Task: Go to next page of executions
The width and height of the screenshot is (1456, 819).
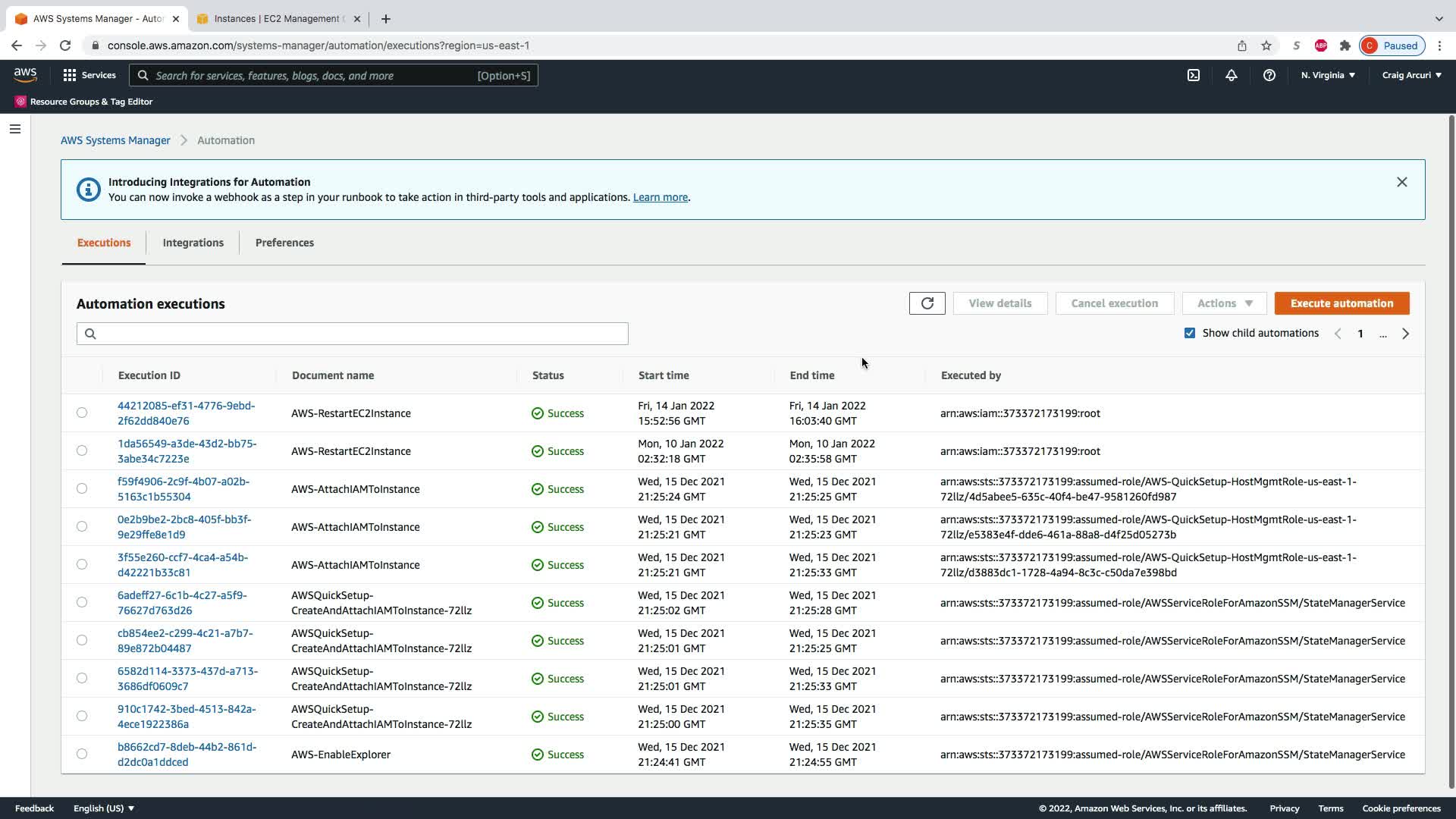Action: 1405,334
